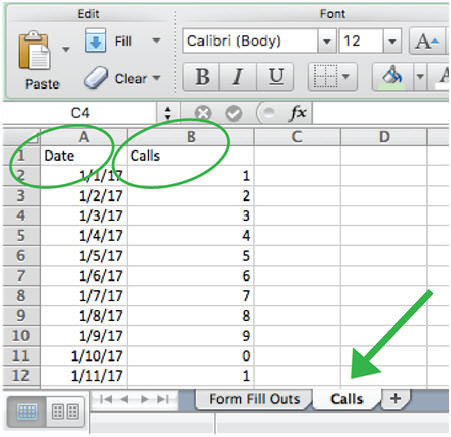The height and width of the screenshot is (437, 451).
Task: Click the Name Box showing C4
Action: [x=80, y=113]
